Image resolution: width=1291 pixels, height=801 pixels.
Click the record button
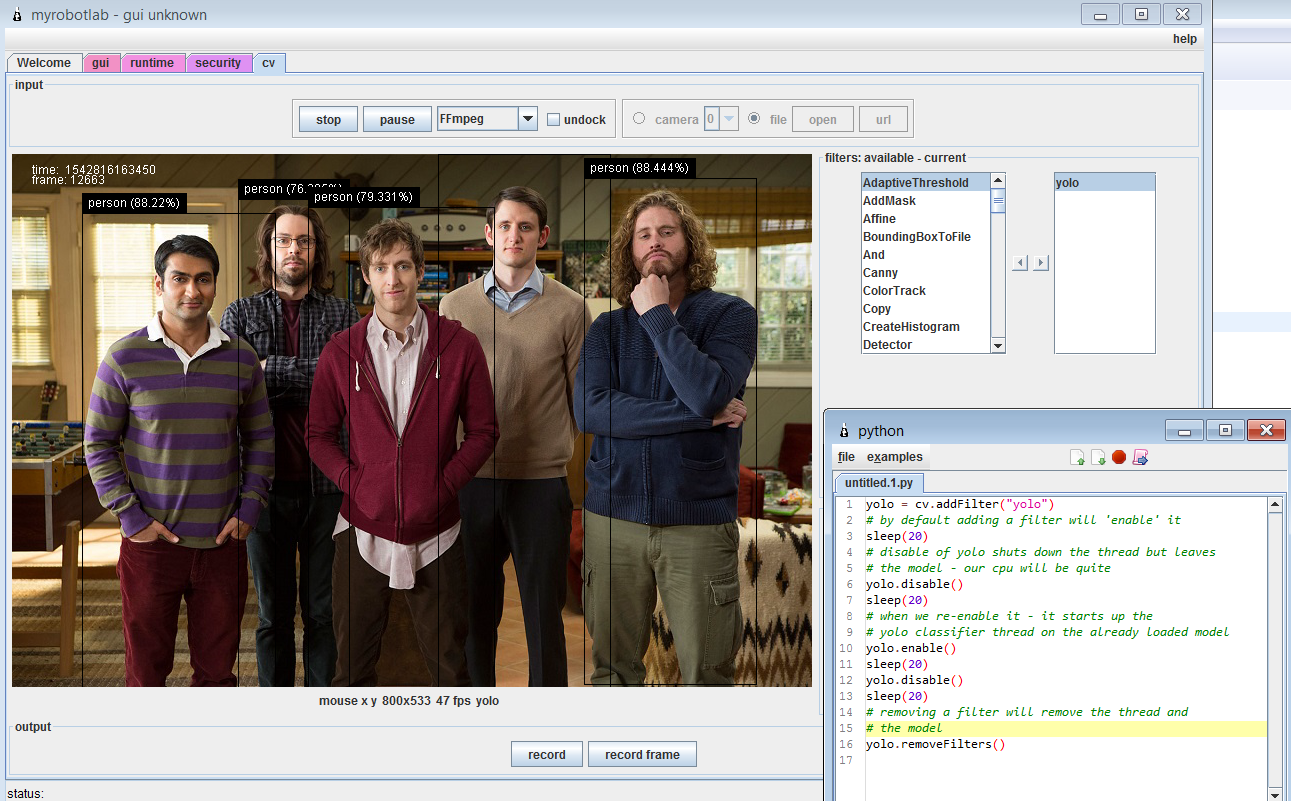[x=547, y=755]
